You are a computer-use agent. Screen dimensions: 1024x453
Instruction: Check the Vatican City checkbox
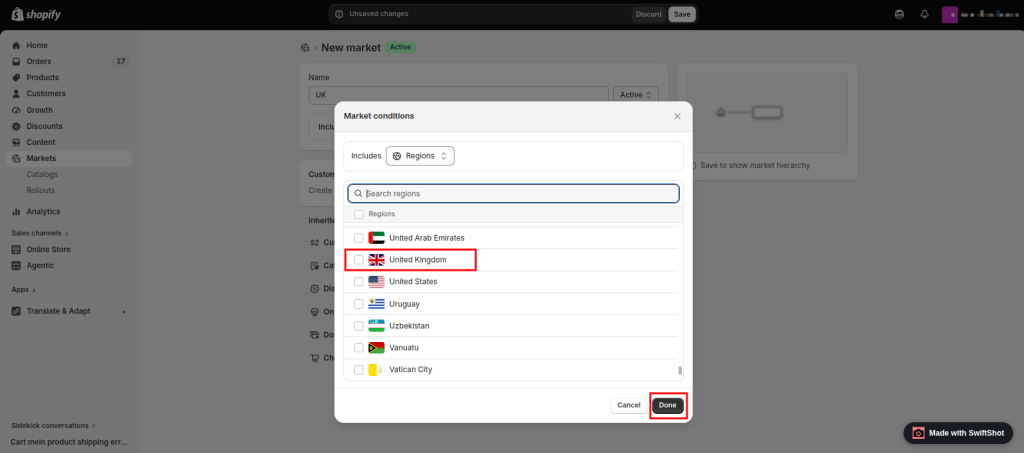click(x=359, y=369)
